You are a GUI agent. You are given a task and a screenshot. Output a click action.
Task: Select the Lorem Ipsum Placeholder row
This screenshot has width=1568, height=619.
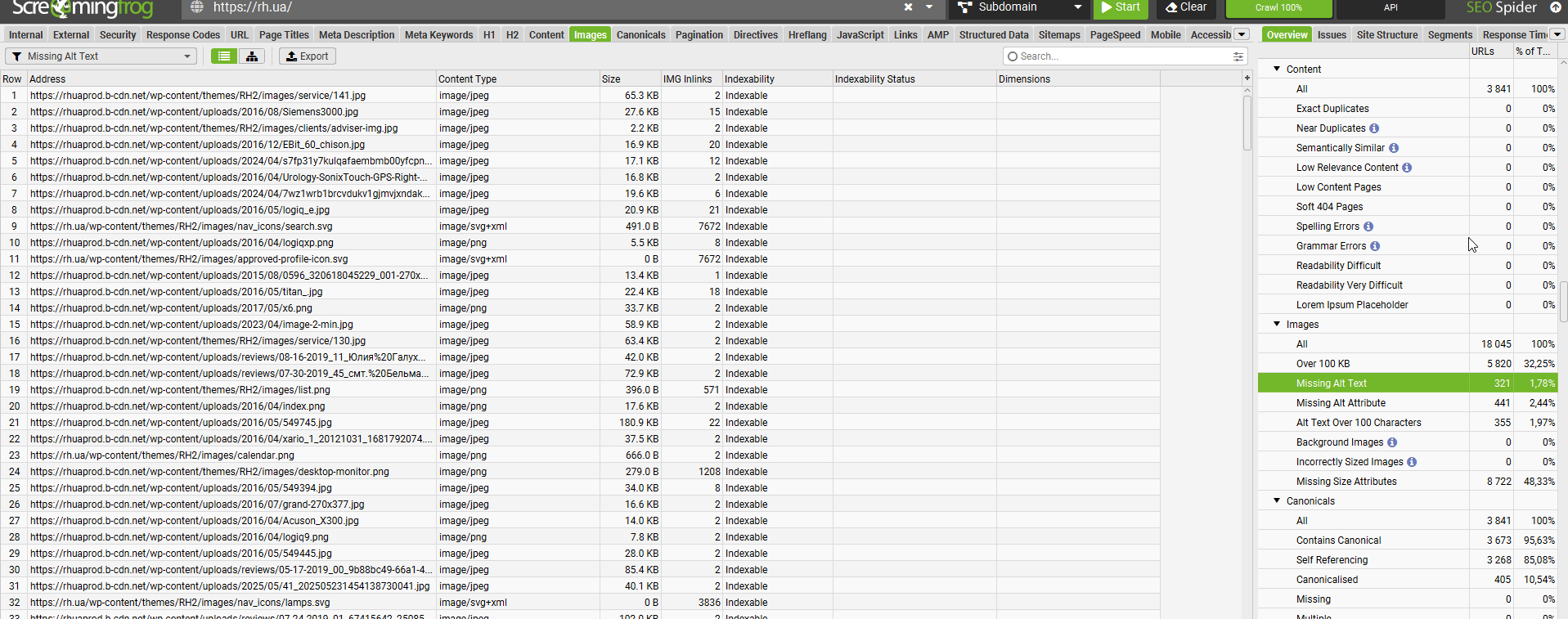pyautogui.click(x=1407, y=305)
